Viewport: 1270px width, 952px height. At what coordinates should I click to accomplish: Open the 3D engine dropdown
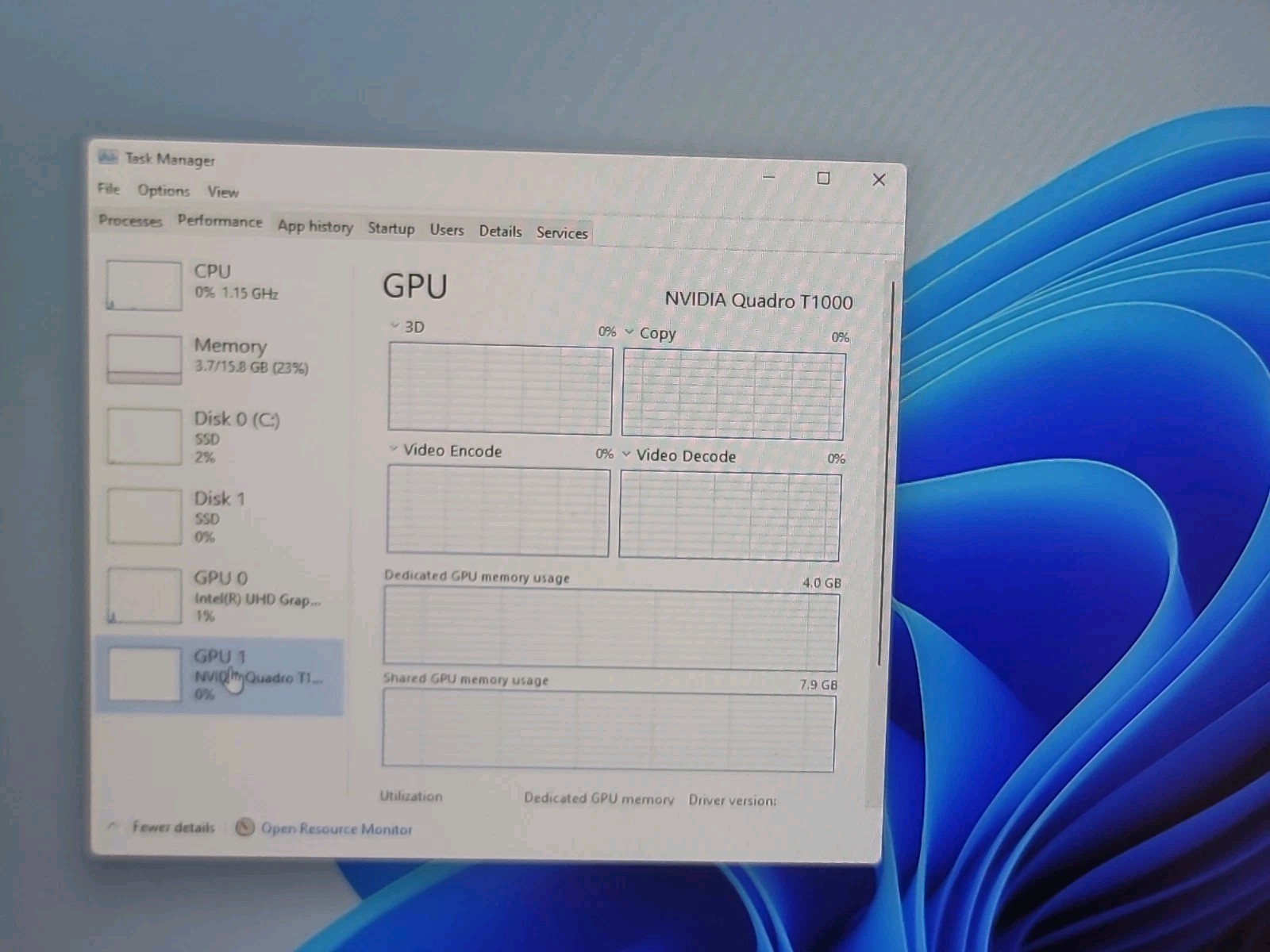pyautogui.click(x=394, y=325)
